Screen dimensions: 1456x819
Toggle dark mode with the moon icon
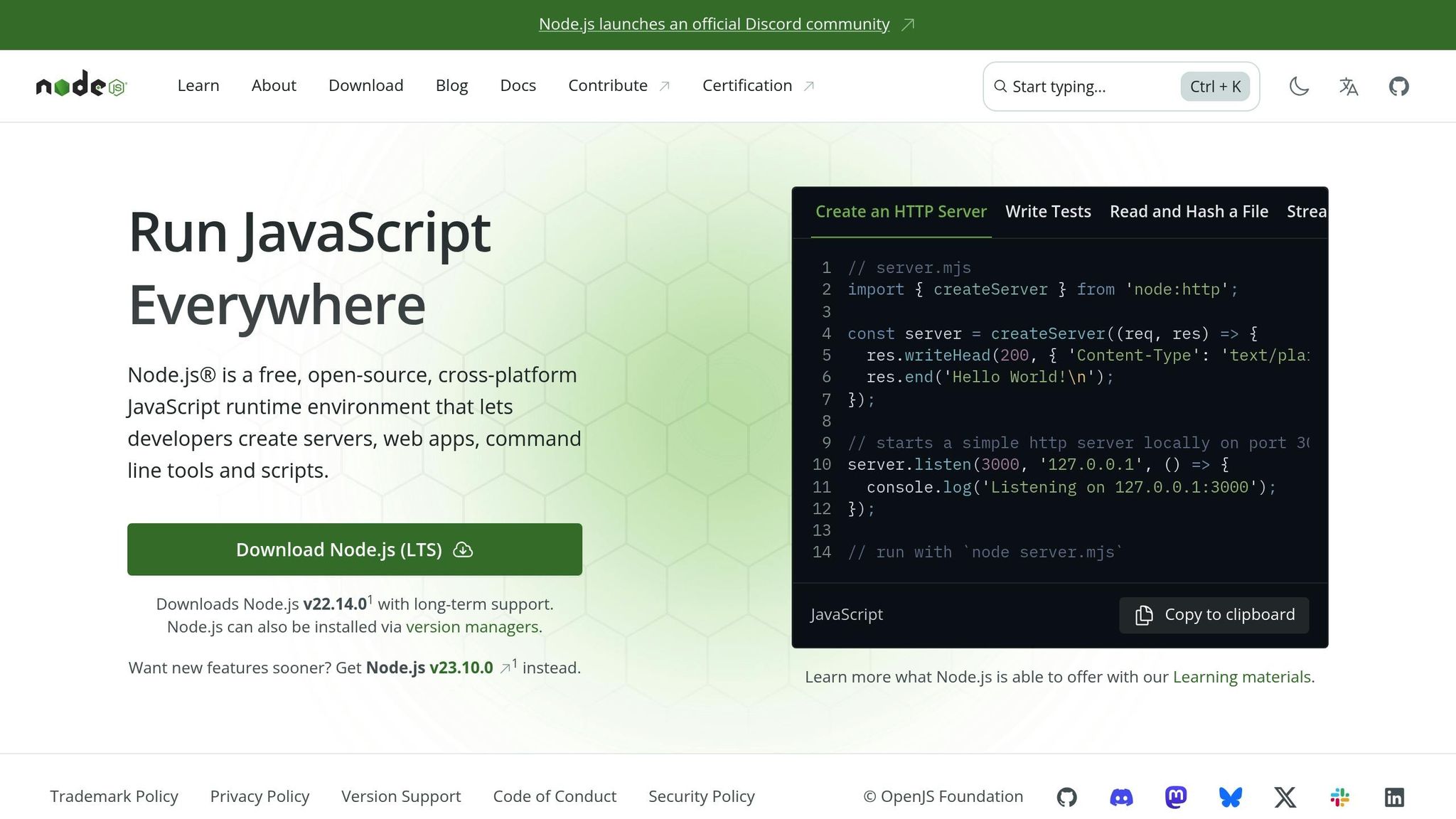tap(1298, 86)
